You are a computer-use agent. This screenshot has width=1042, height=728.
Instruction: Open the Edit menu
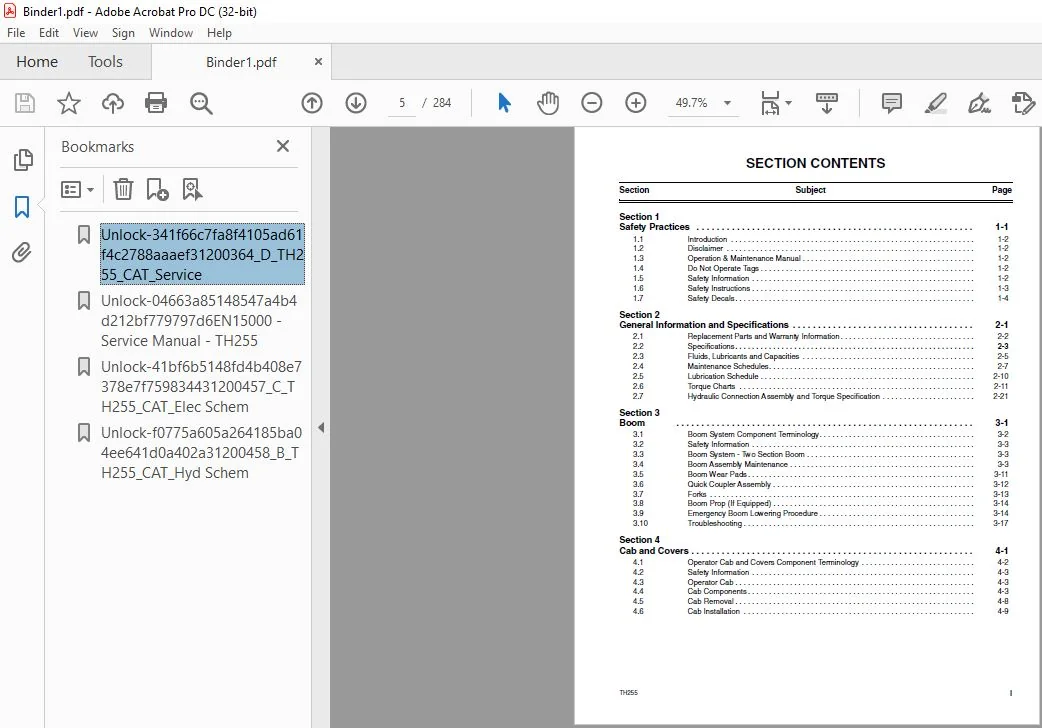49,33
